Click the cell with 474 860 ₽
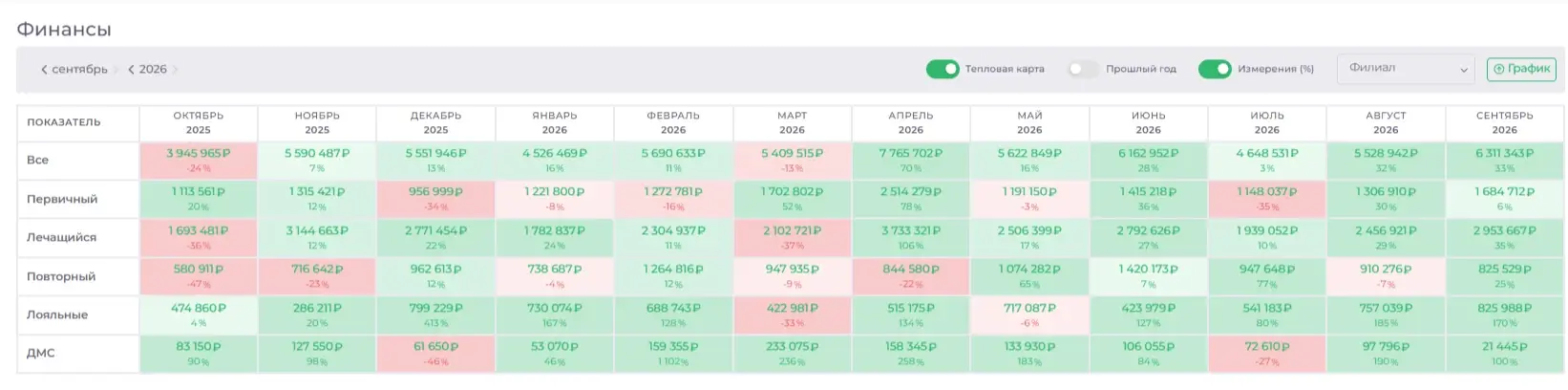1568x390 pixels. pos(199,315)
